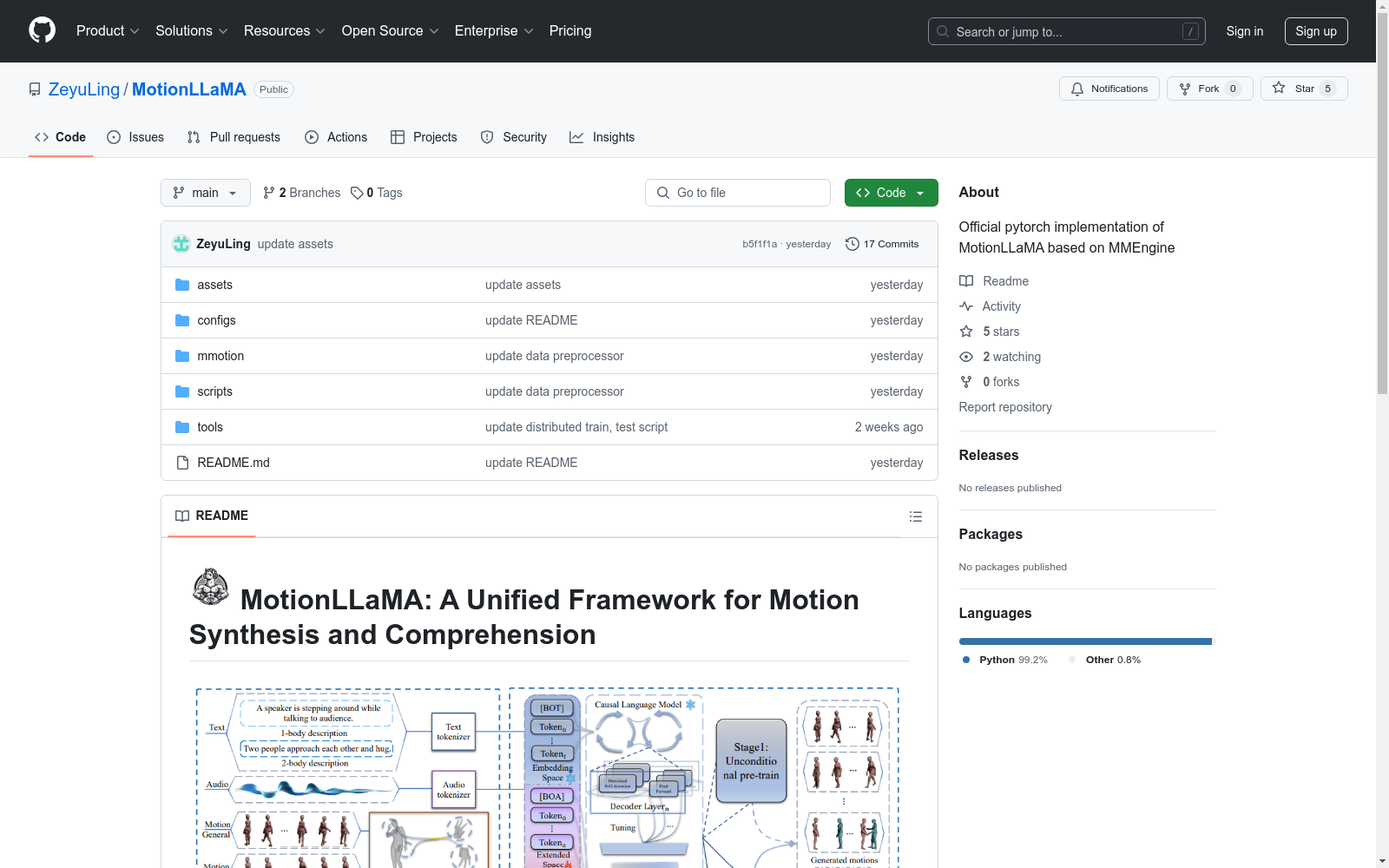The image size is (1389, 868).
Task: Click the MotionLLaMA logo in README heading
Action: click(x=210, y=588)
